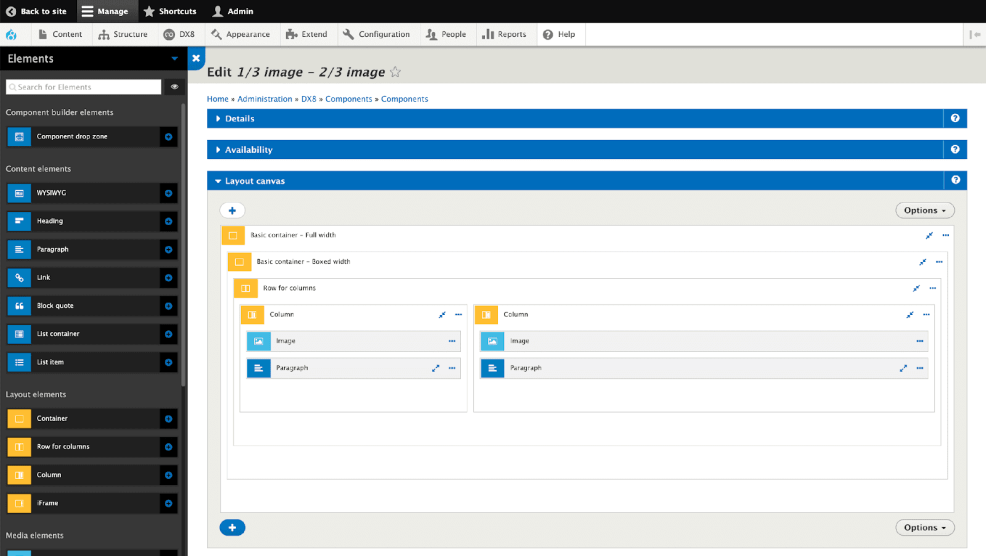Collapse the Row for columns element
986x556 pixels.
pyautogui.click(x=916, y=288)
